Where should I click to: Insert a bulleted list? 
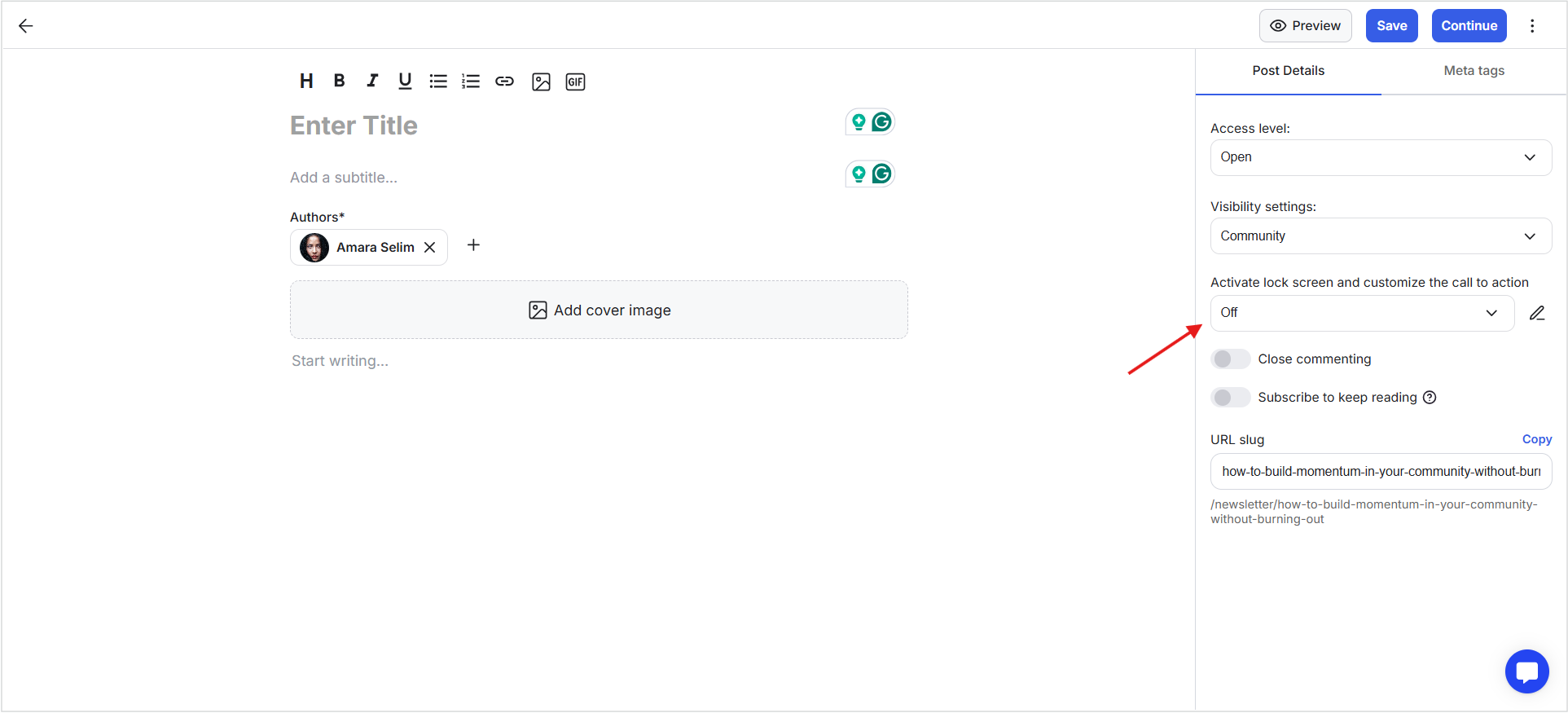438,81
